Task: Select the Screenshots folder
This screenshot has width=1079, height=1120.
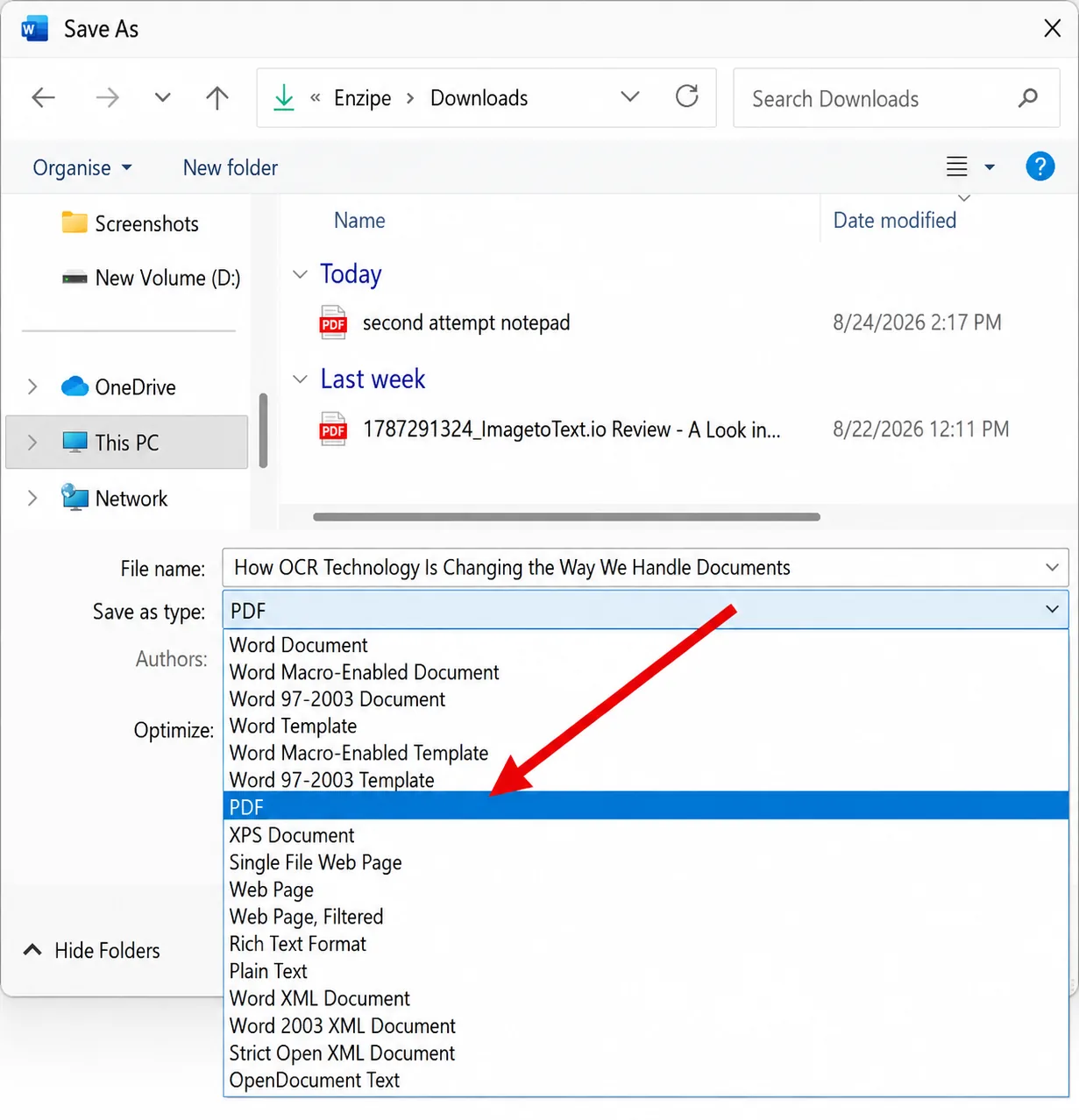Action: 131,223
